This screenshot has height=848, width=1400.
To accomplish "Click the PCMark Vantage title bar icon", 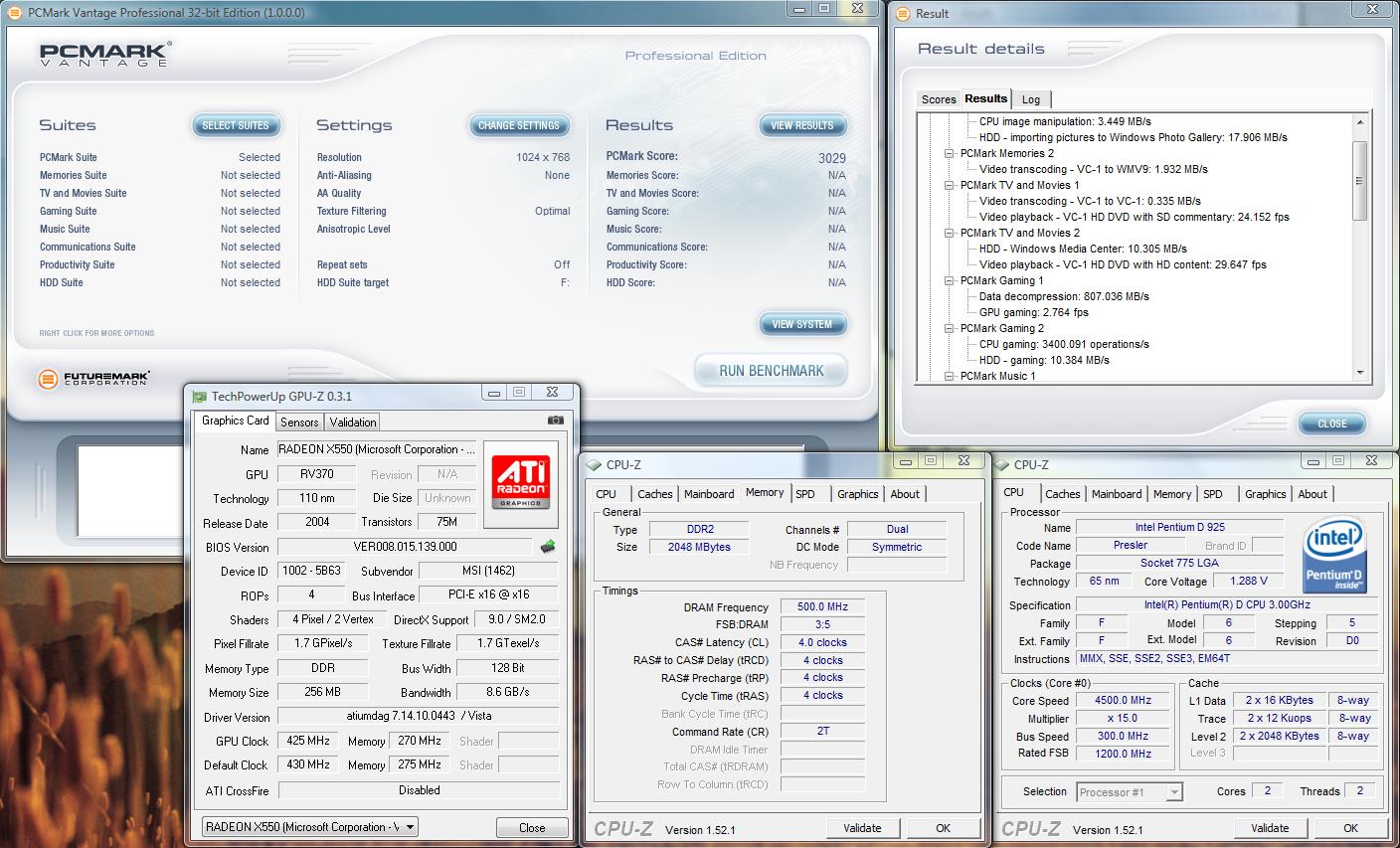I will coord(14,13).
